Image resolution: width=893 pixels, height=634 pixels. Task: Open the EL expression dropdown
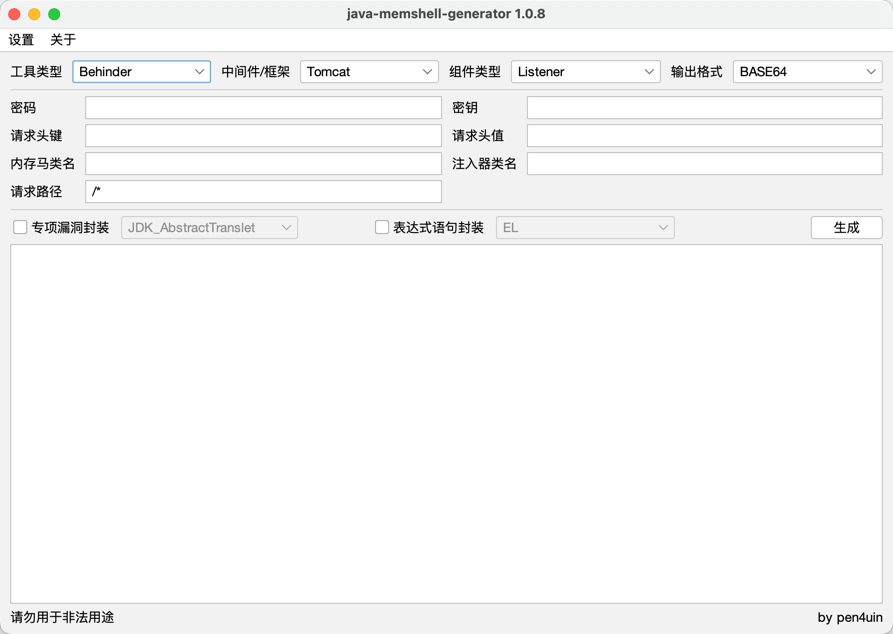pyautogui.click(x=585, y=228)
